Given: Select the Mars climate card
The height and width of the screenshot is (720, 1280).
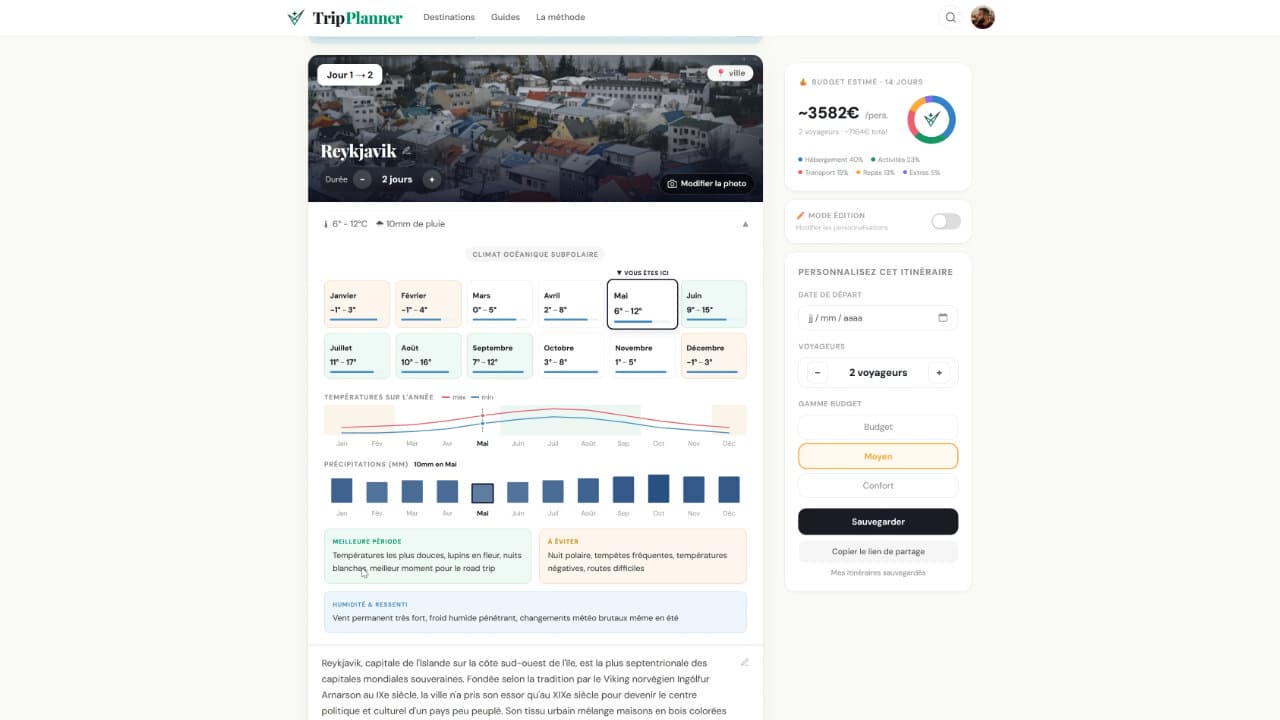Looking at the screenshot, I should tap(499, 305).
